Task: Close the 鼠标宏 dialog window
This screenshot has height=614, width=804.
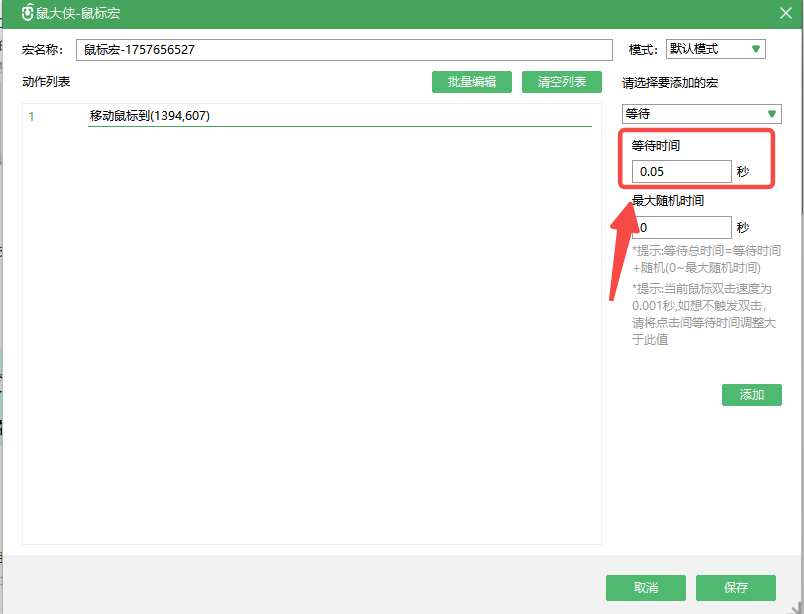Action: [x=785, y=13]
